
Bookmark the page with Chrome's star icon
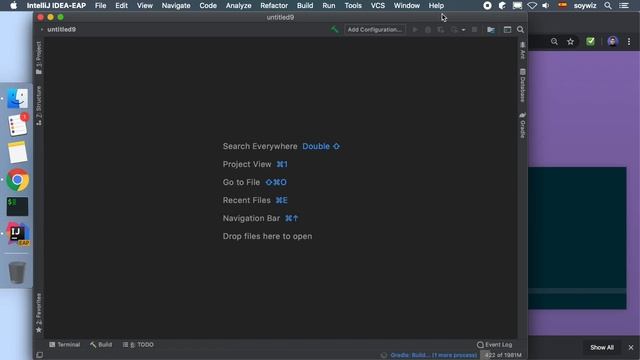pyautogui.click(x=571, y=42)
